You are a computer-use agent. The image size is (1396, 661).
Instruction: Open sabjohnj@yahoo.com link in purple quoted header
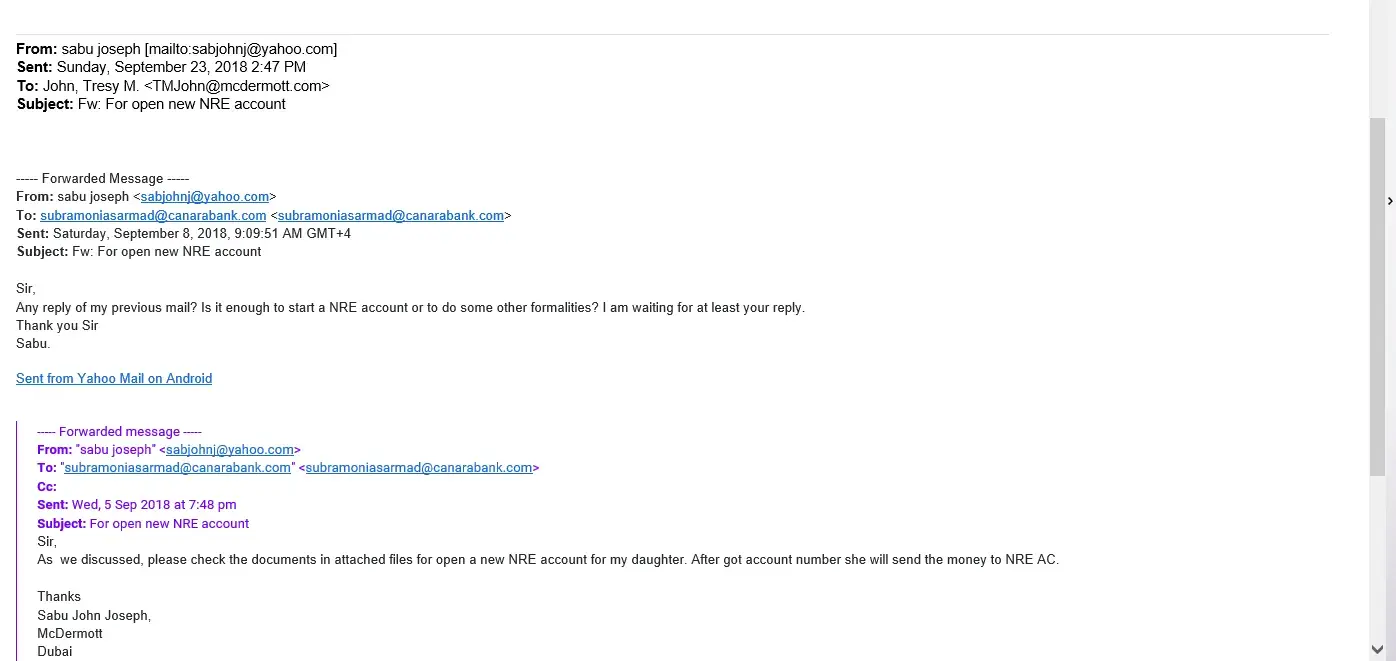229,450
